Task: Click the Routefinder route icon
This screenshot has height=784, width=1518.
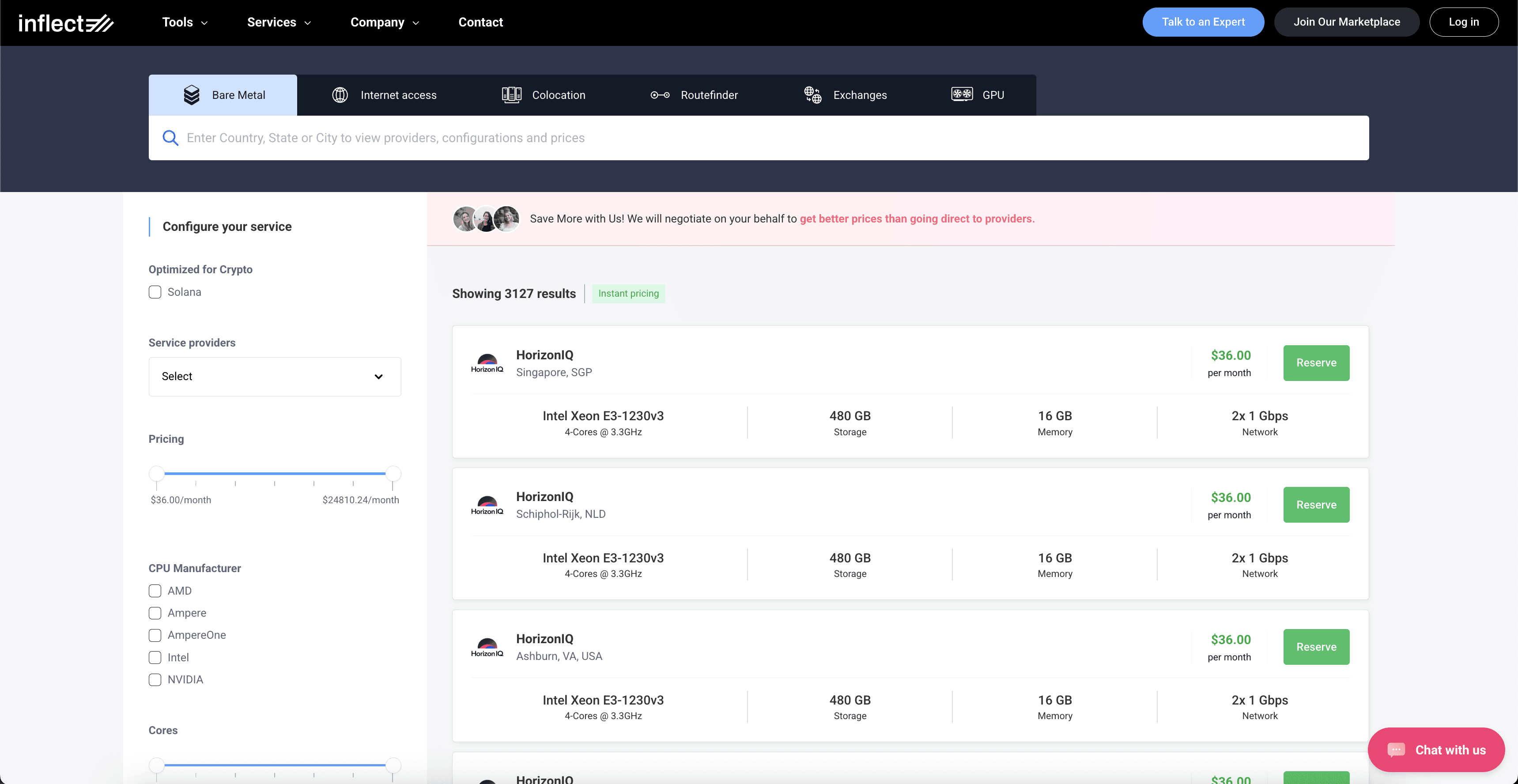Action: pos(659,95)
